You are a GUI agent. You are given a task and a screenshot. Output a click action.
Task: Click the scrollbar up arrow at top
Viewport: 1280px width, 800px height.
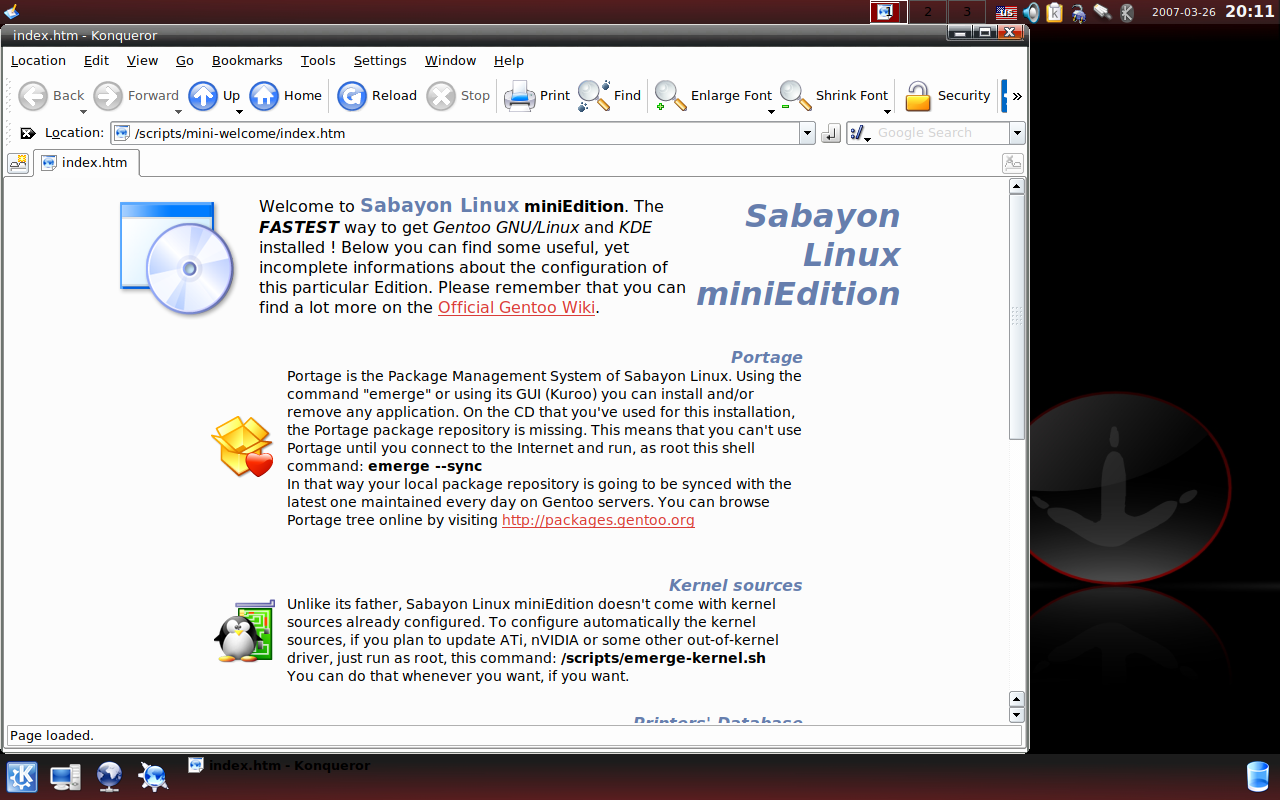coord(1017,186)
